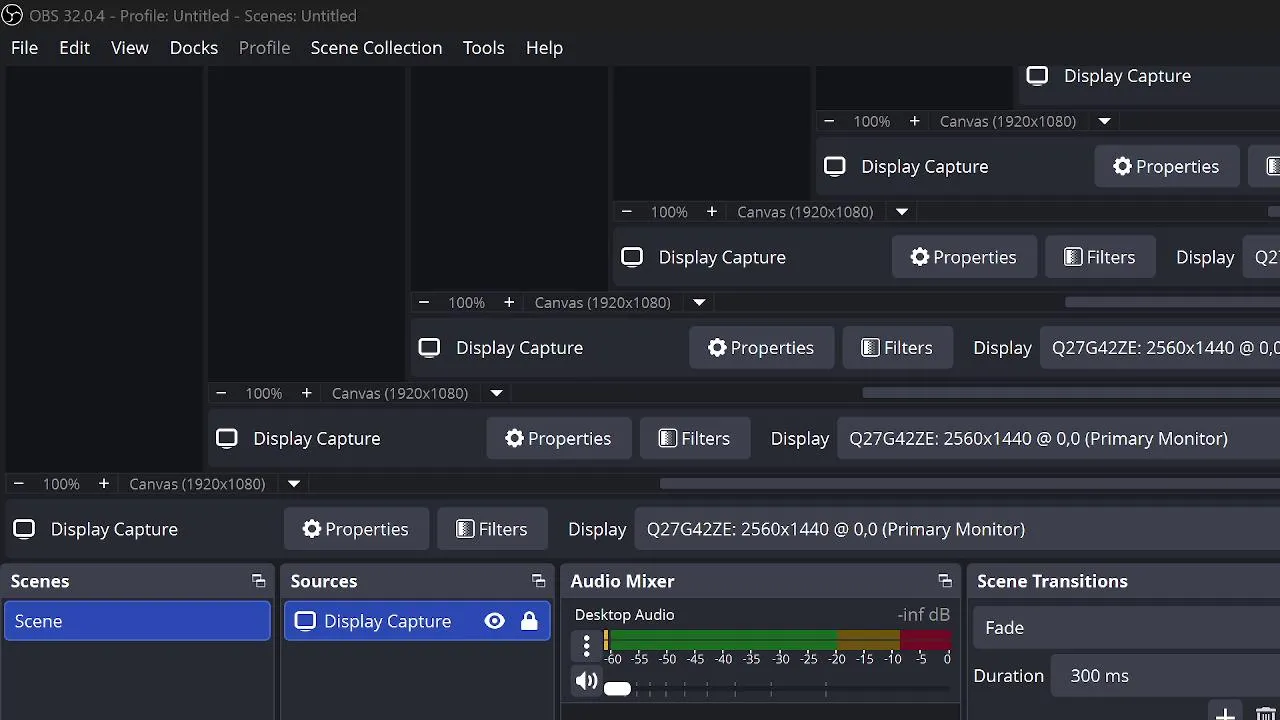Expand Canvas dropdown arrow in second nested copy

pyautogui.click(x=699, y=302)
